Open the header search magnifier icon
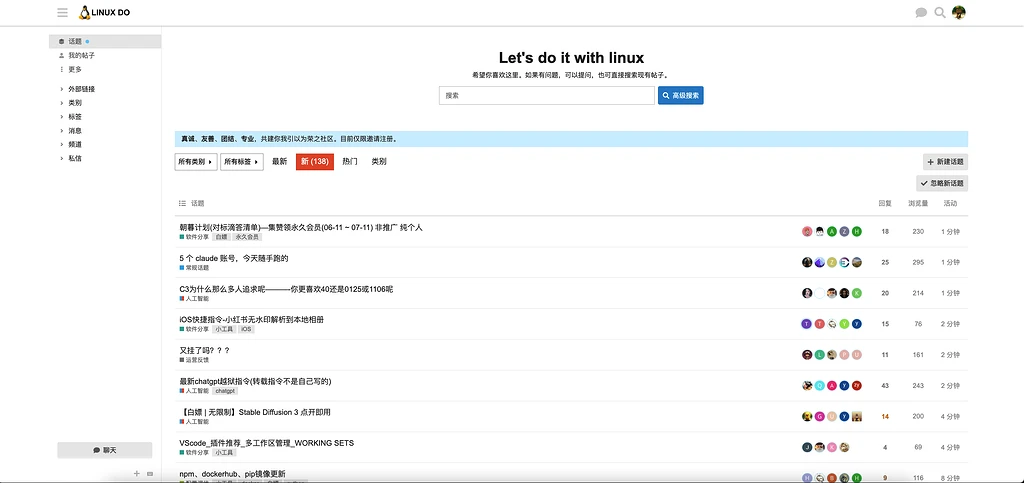This screenshot has height=483, width=1024. tap(940, 12)
